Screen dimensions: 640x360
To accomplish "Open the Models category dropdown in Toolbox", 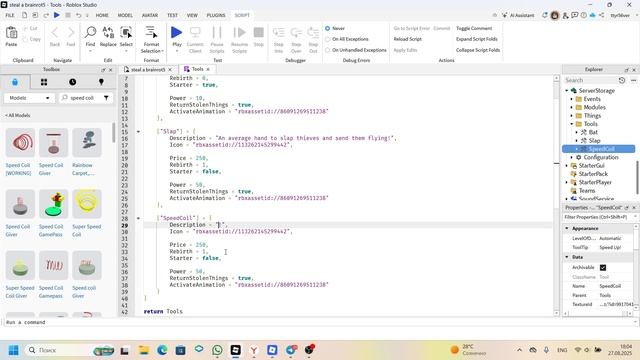I will pos(29,98).
